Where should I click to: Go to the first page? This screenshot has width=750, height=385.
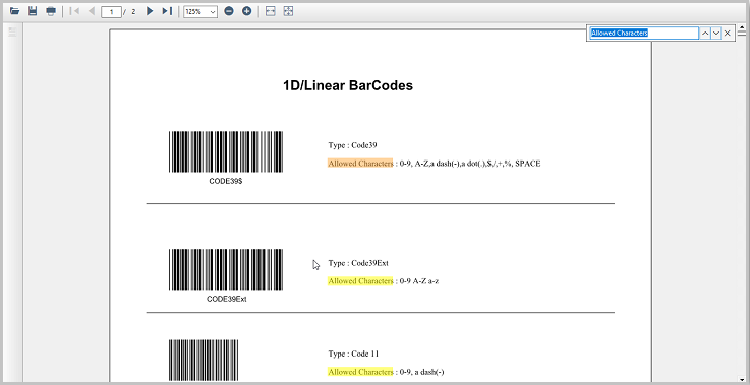[74, 11]
